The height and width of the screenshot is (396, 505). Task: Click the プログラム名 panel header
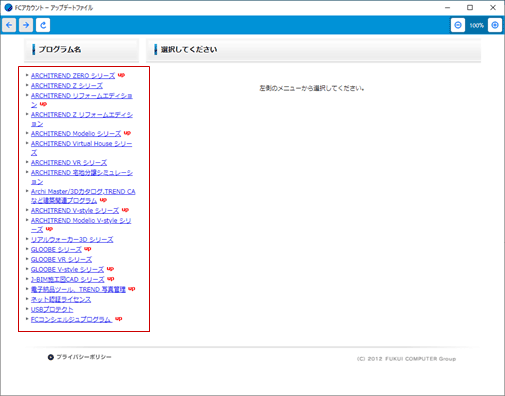[81, 50]
